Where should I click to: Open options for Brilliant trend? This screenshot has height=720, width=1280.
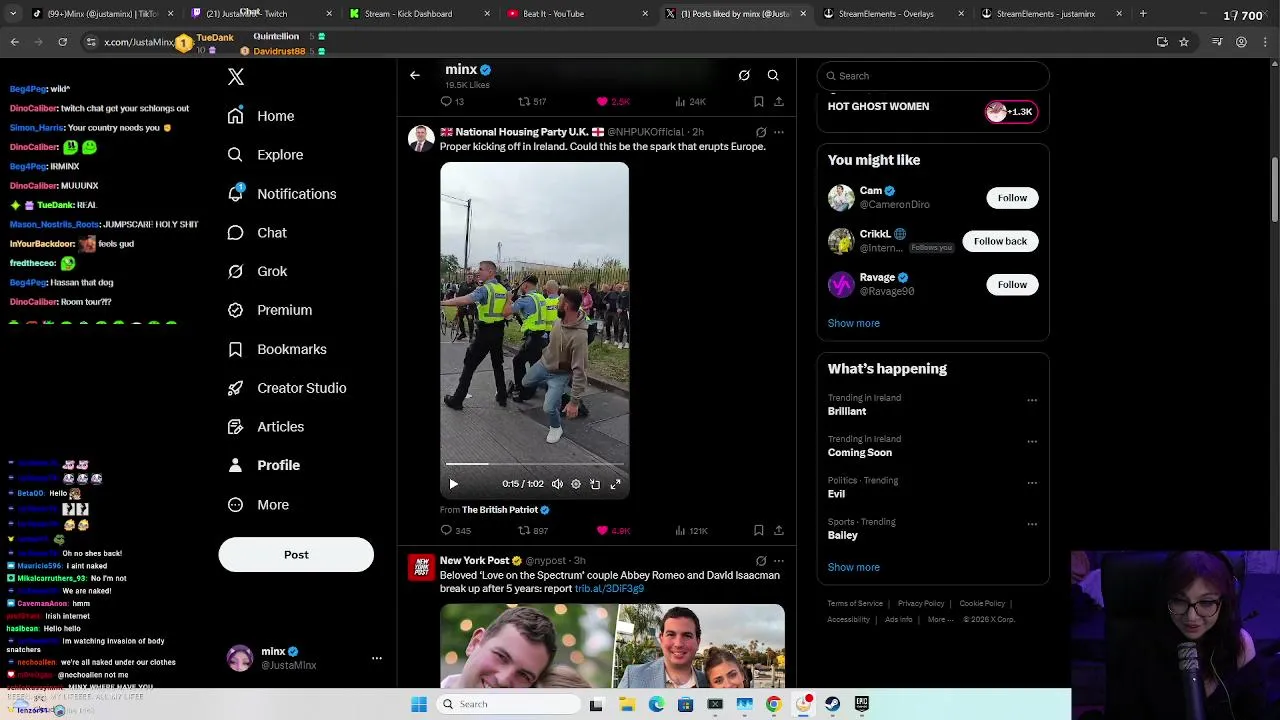(1032, 400)
